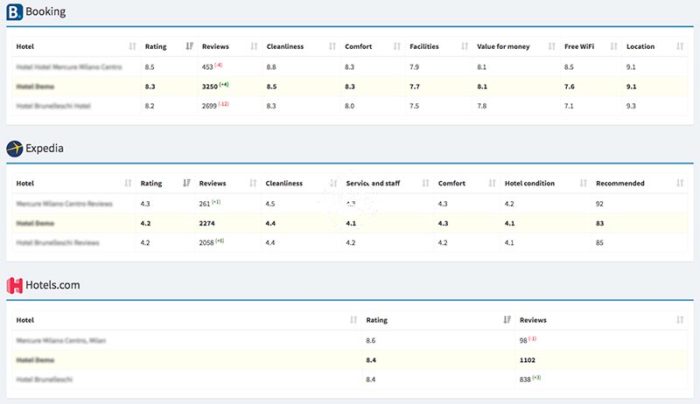This screenshot has width=700, height=404.
Task: Sort Expedia table by Hotel icon
Action: [x=128, y=183]
